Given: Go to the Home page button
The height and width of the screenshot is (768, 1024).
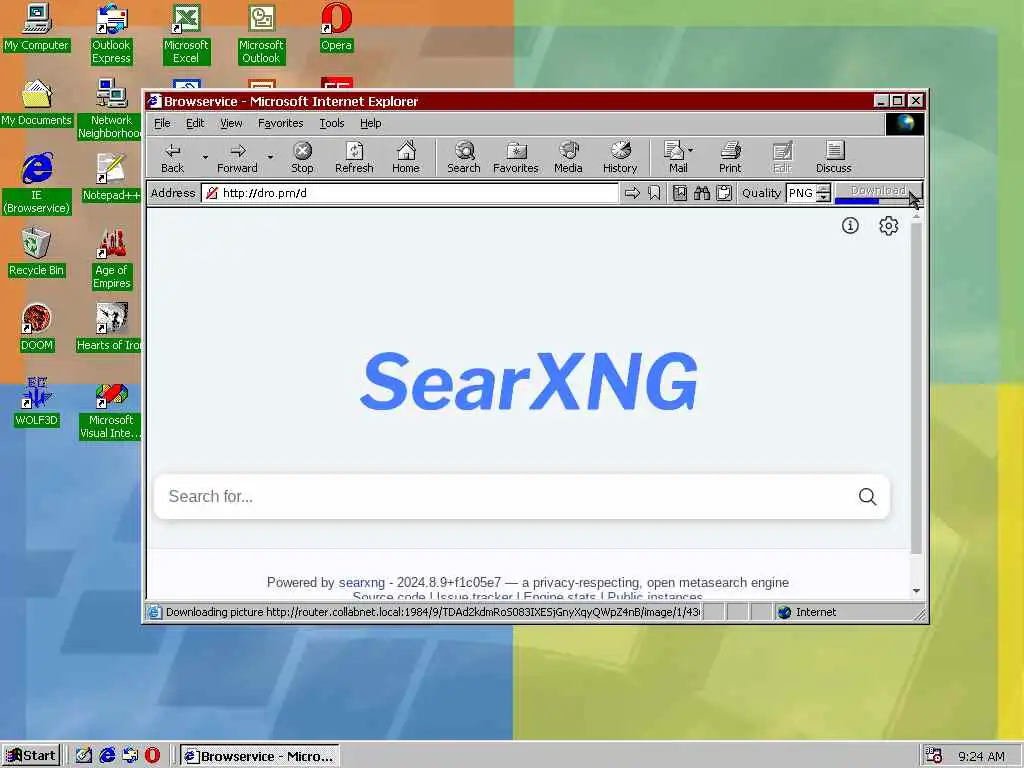Looking at the screenshot, I should tap(406, 158).
